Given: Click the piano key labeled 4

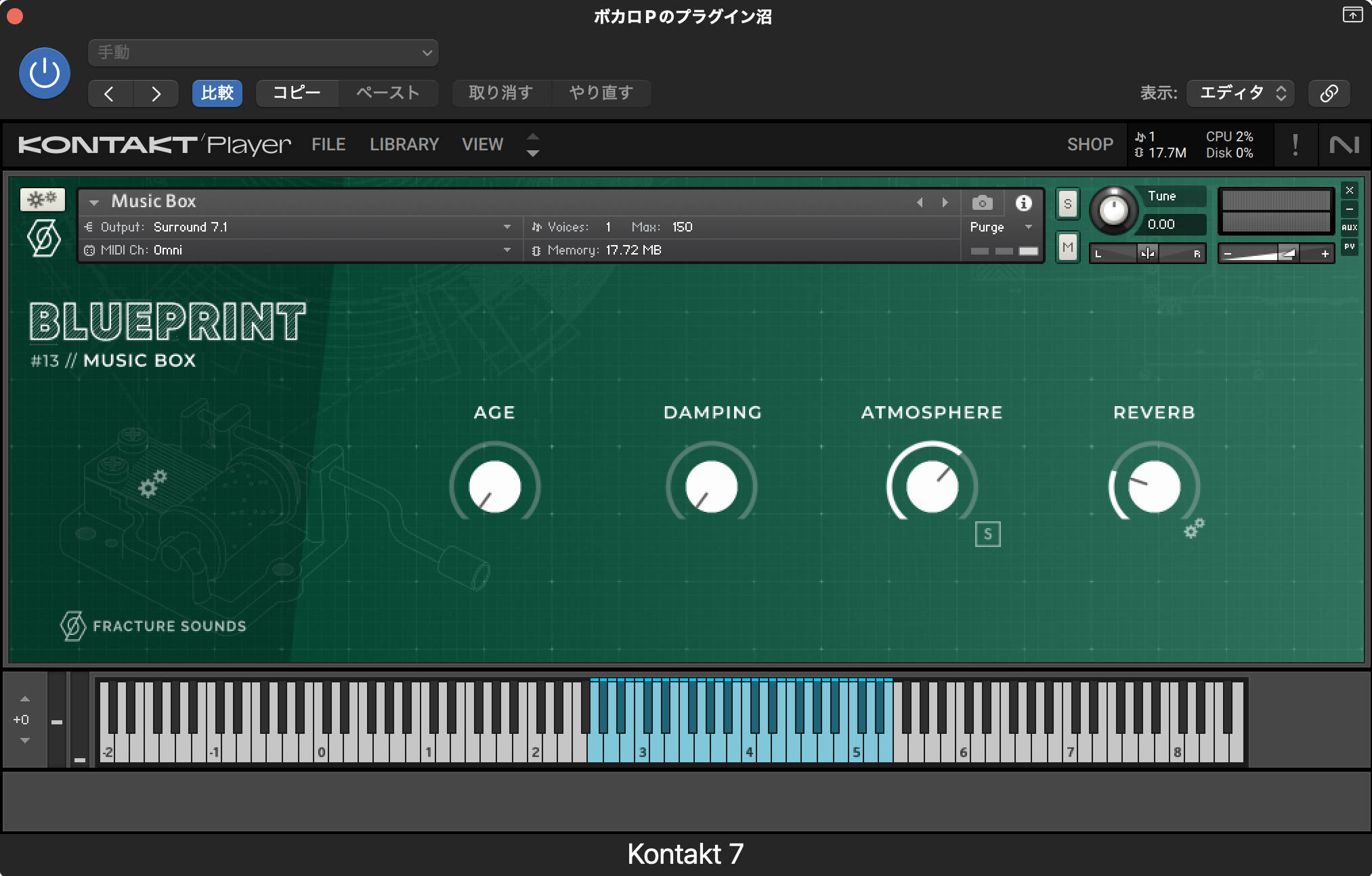Looking at the screenshot, I should point(749,751).
